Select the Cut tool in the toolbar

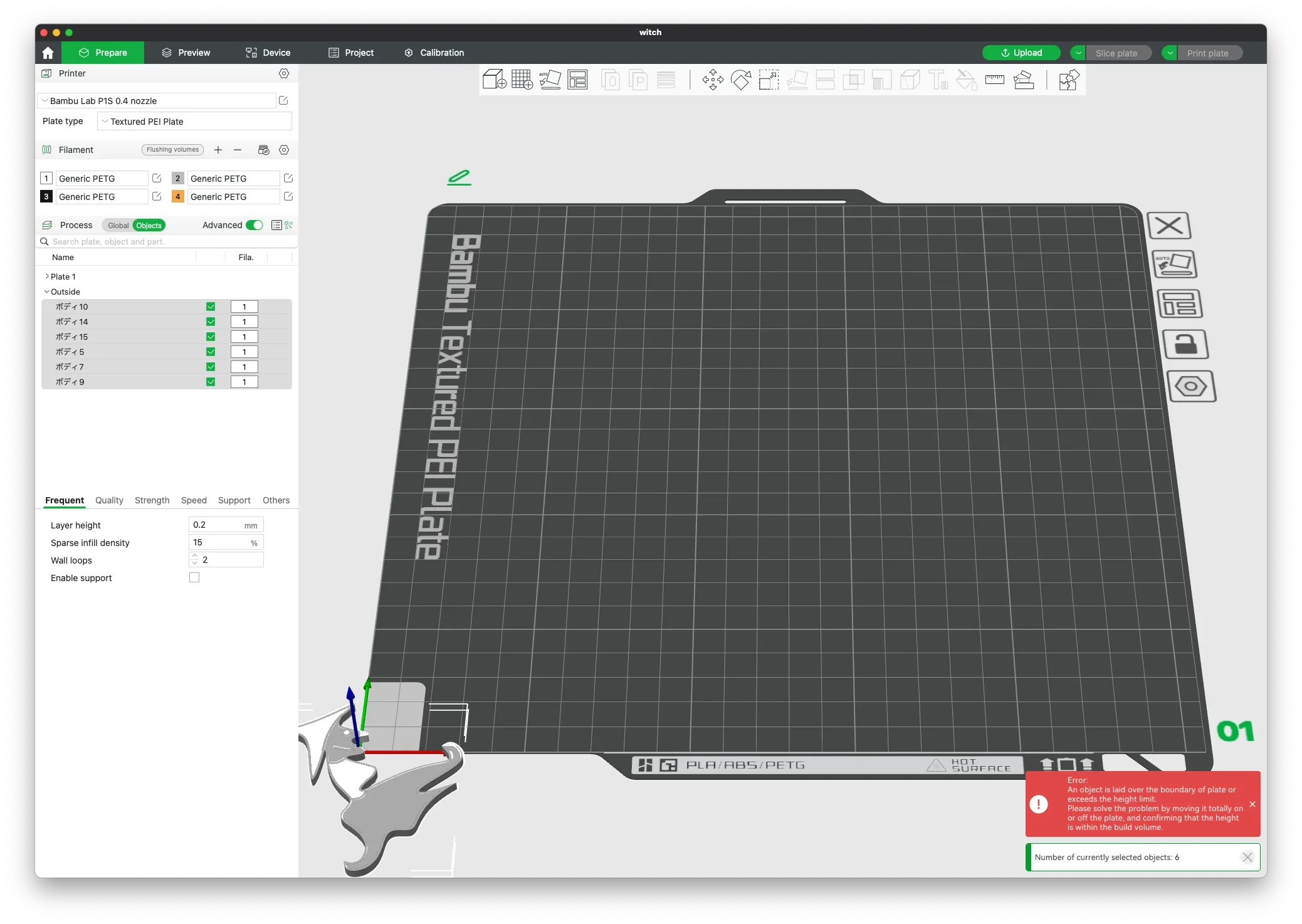(x=825, y=80)
